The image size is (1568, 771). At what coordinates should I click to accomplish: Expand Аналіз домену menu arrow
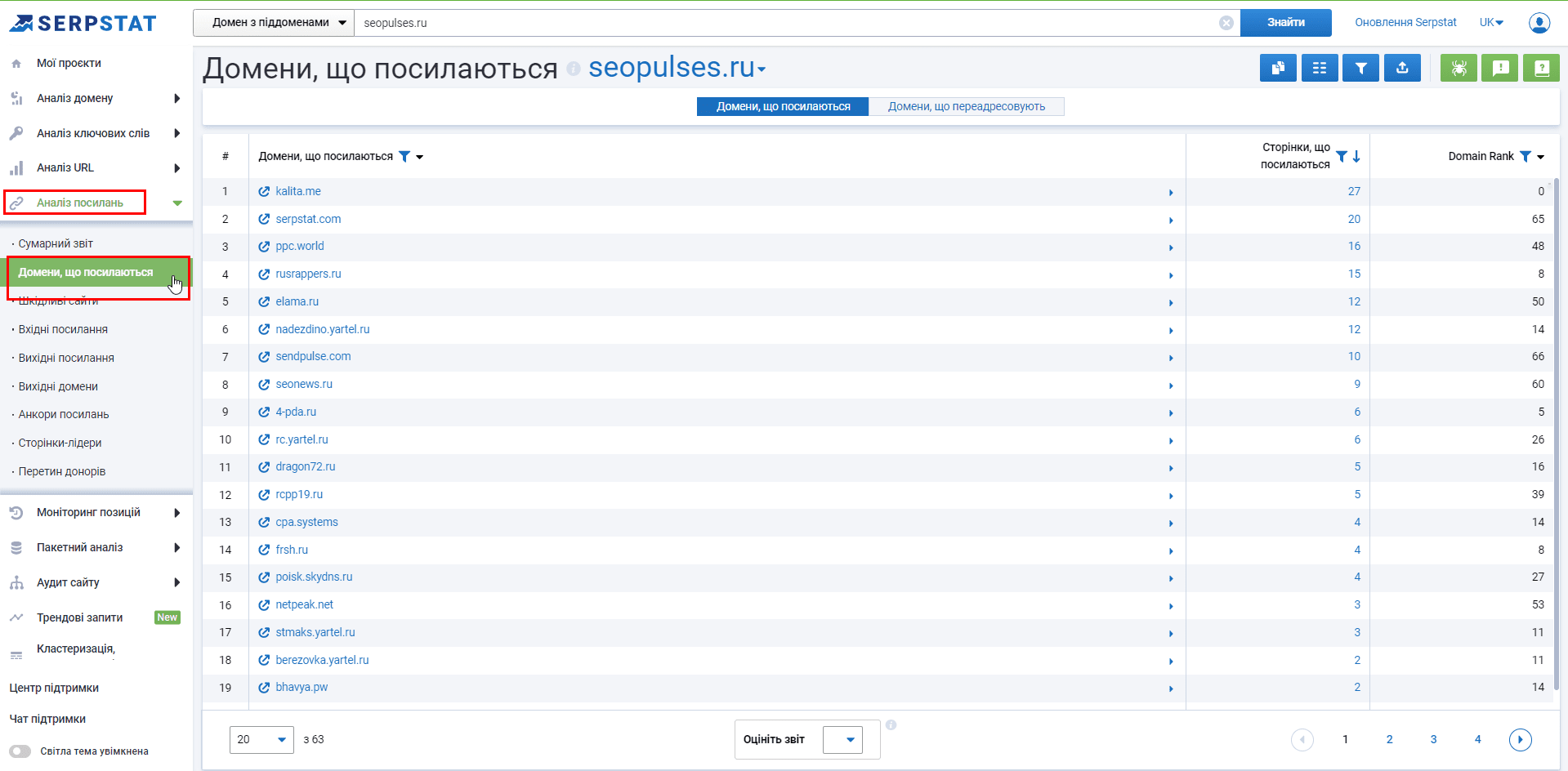pos(176,98)
